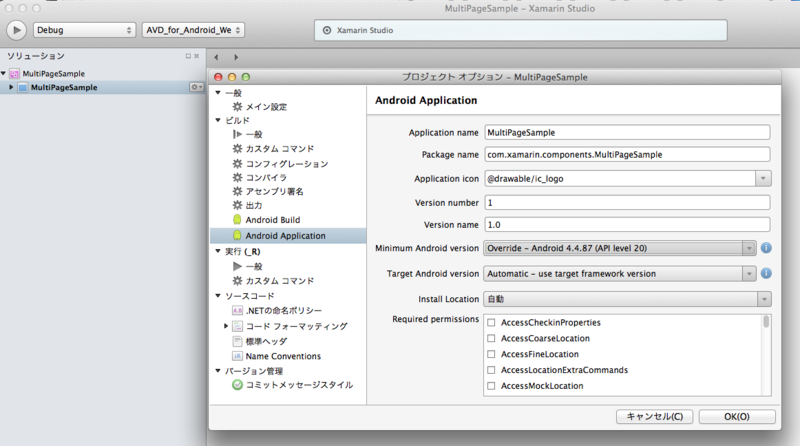Click the gear icon of カスタム コマンド under ビルド
Viewport: 800px width, 446px height.
click(237, 148)
